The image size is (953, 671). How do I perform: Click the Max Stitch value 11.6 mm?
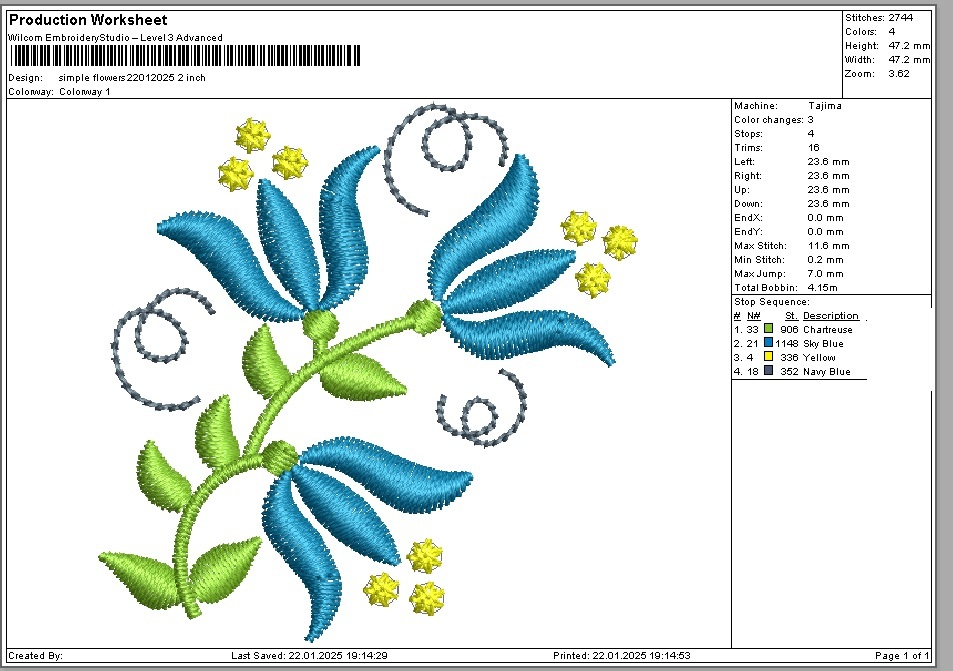(x=828, y=246)
